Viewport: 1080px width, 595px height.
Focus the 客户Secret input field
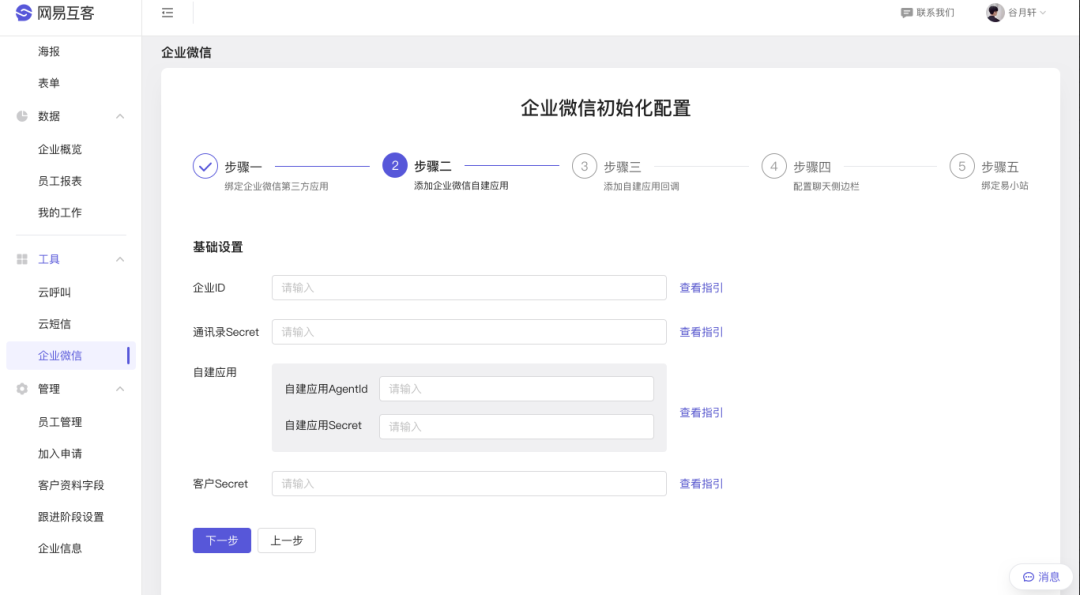(x=469, y=483)
